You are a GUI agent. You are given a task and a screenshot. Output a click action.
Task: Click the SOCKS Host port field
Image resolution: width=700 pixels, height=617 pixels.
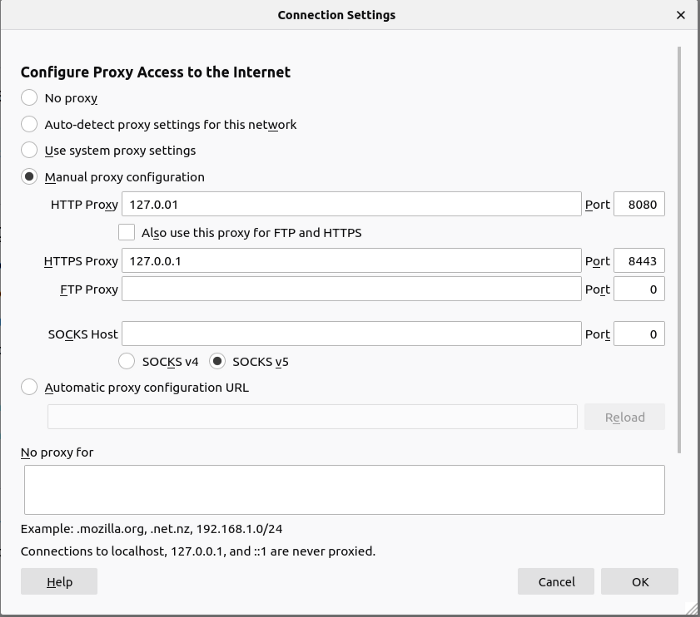click(639, 334)
